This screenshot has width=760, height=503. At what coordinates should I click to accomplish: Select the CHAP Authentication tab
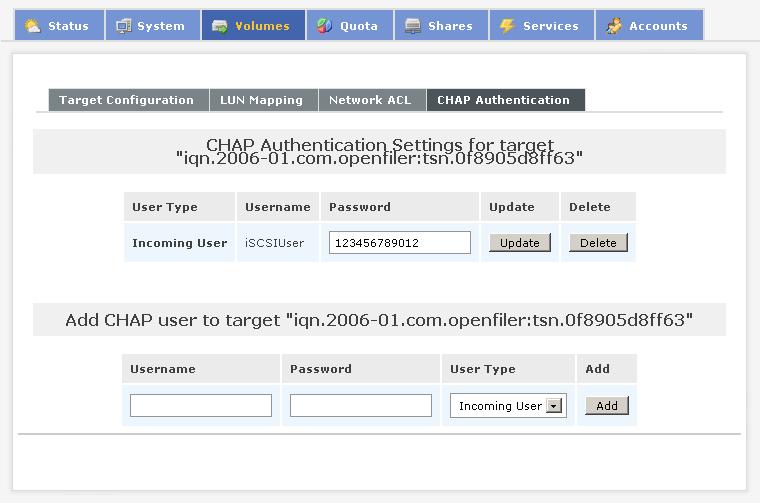coord(503,100)
